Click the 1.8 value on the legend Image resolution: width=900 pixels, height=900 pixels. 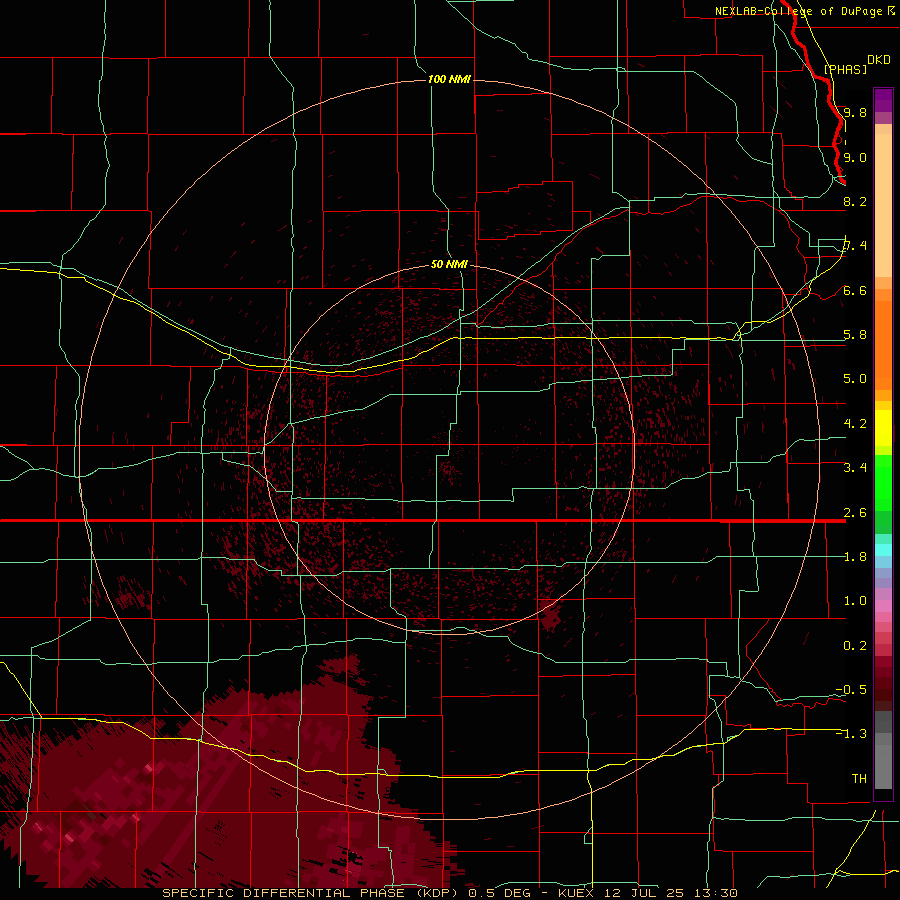click(855, 556)
